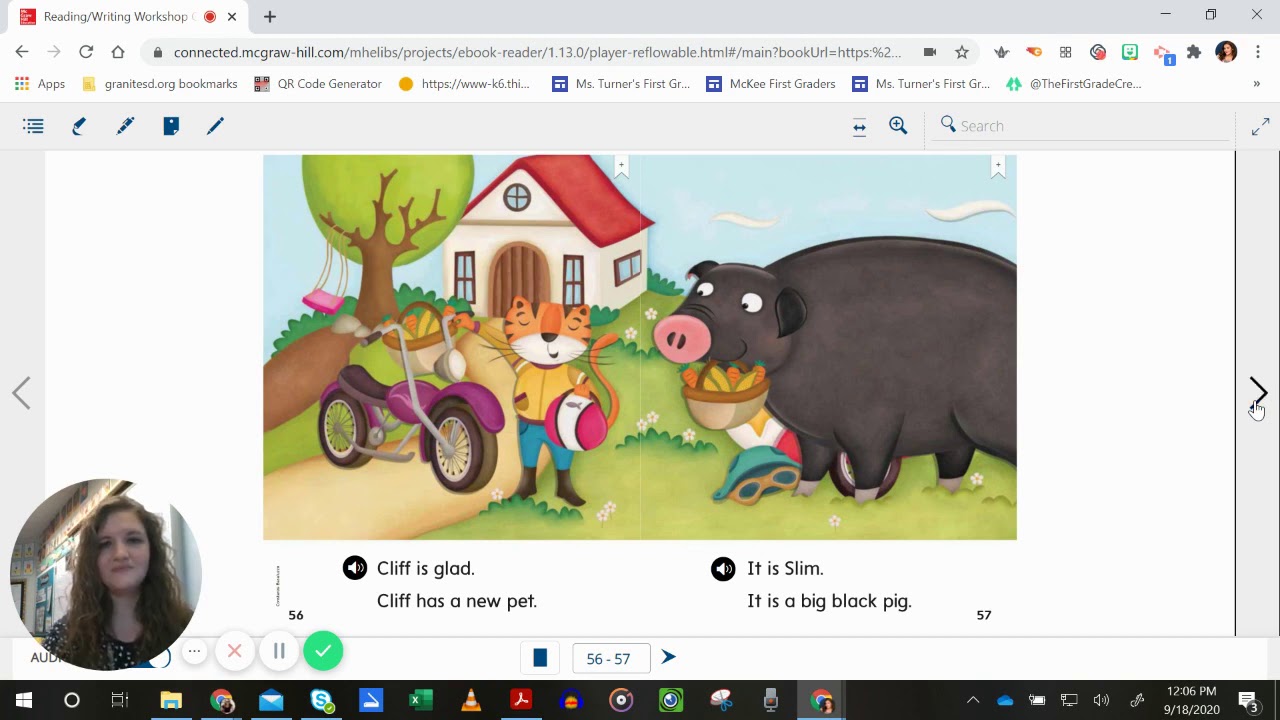Go to previous page with left chevron
This screenshot has width=1280, height=720.
pyautogui.click(x=21, y=393)
